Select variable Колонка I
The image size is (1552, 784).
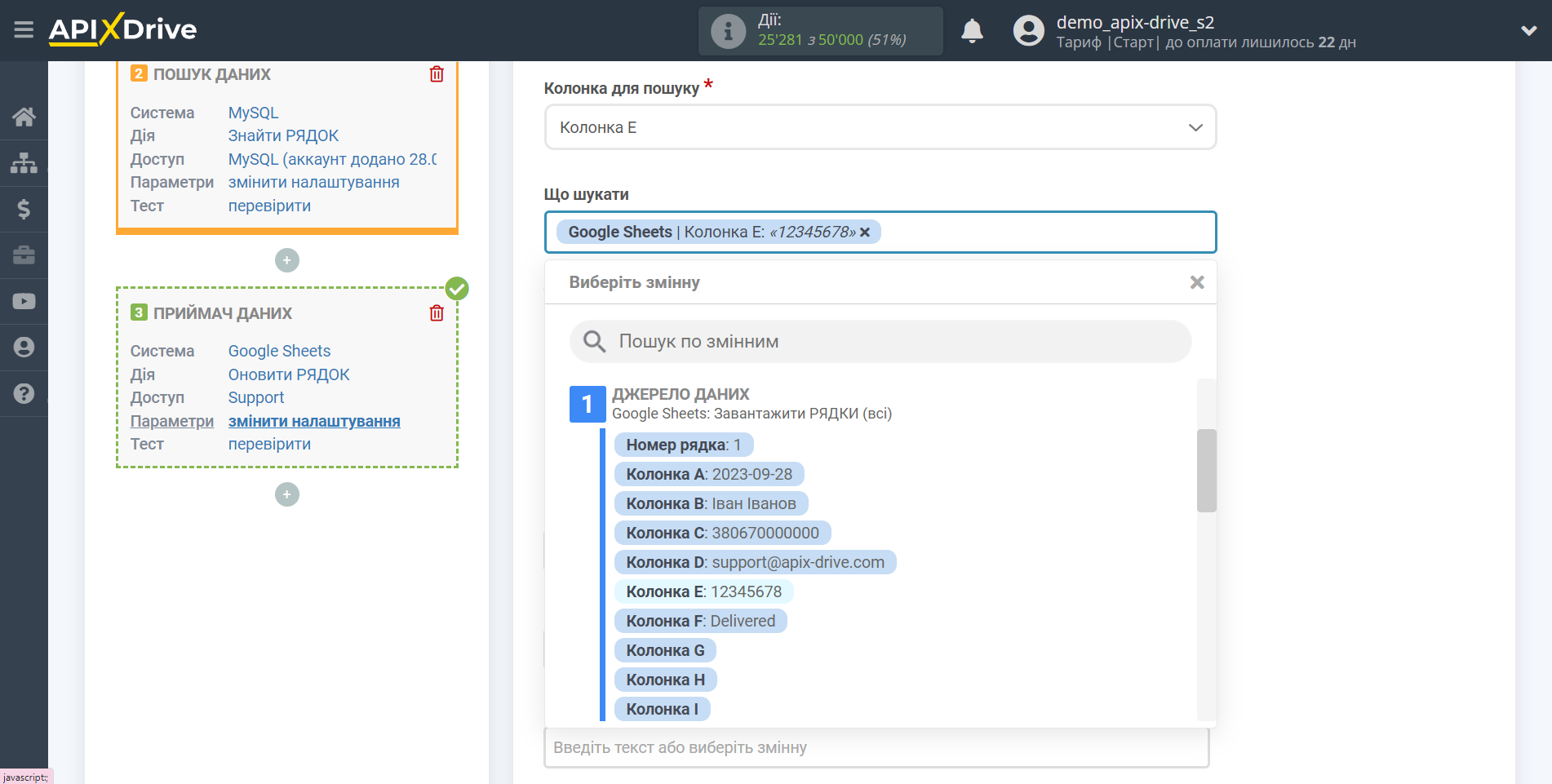point(662,709)
